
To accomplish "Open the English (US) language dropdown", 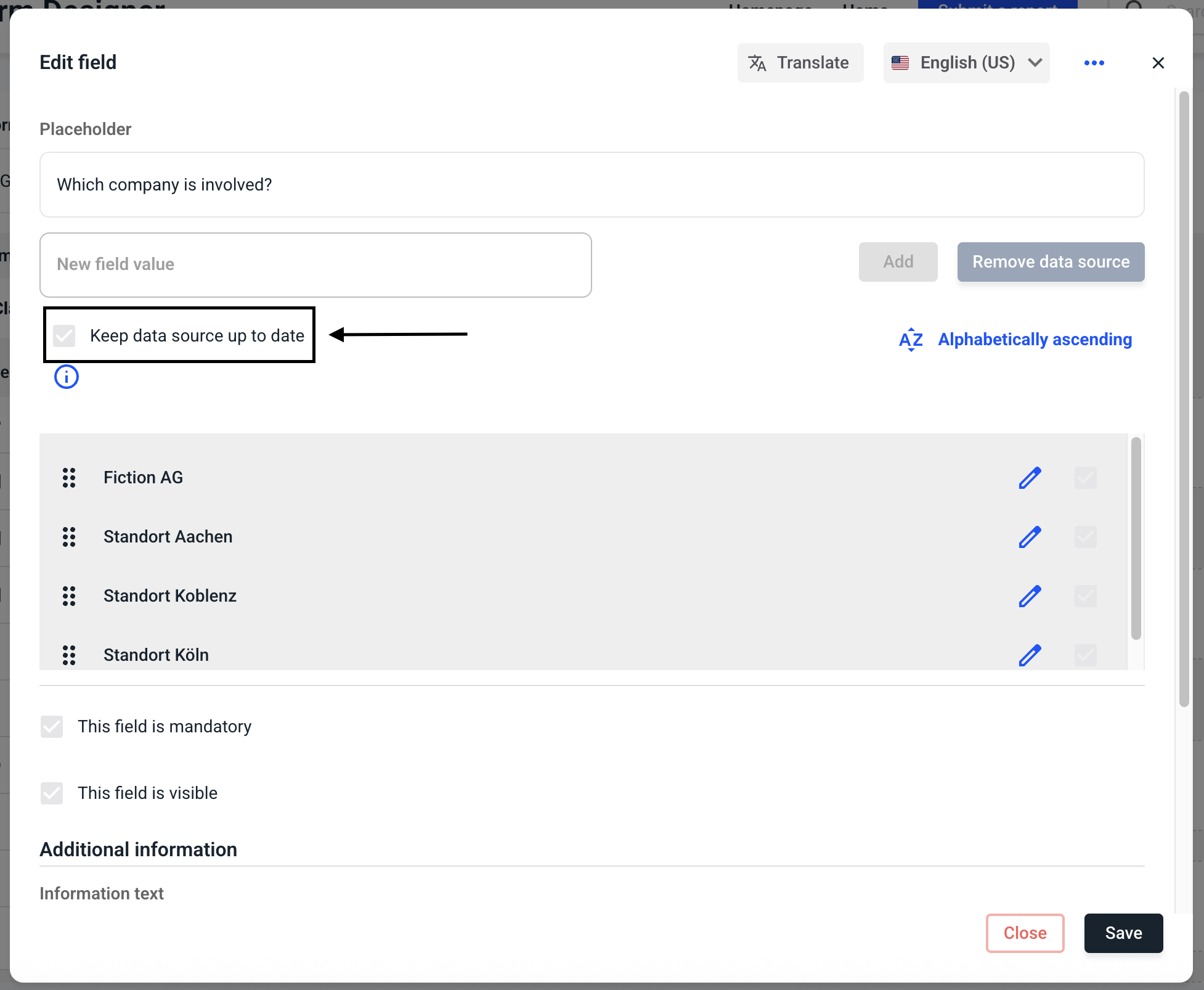I will (x=966, y=63).
